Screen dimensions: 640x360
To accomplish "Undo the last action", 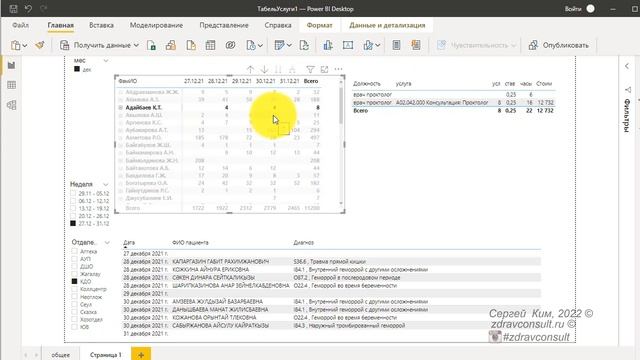I will [28, 9].
